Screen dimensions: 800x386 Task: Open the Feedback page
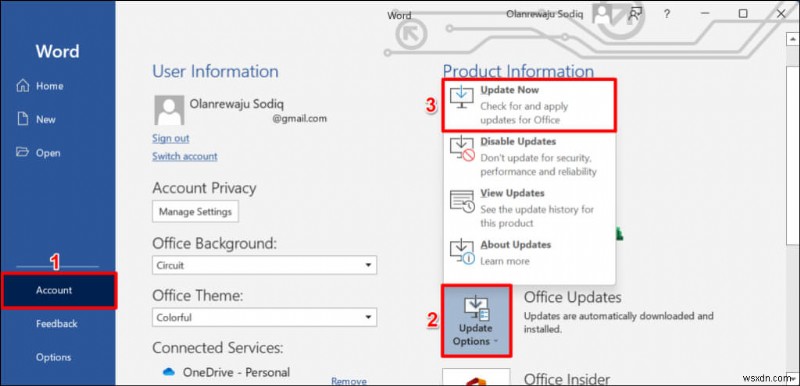(x=58, y=324)
